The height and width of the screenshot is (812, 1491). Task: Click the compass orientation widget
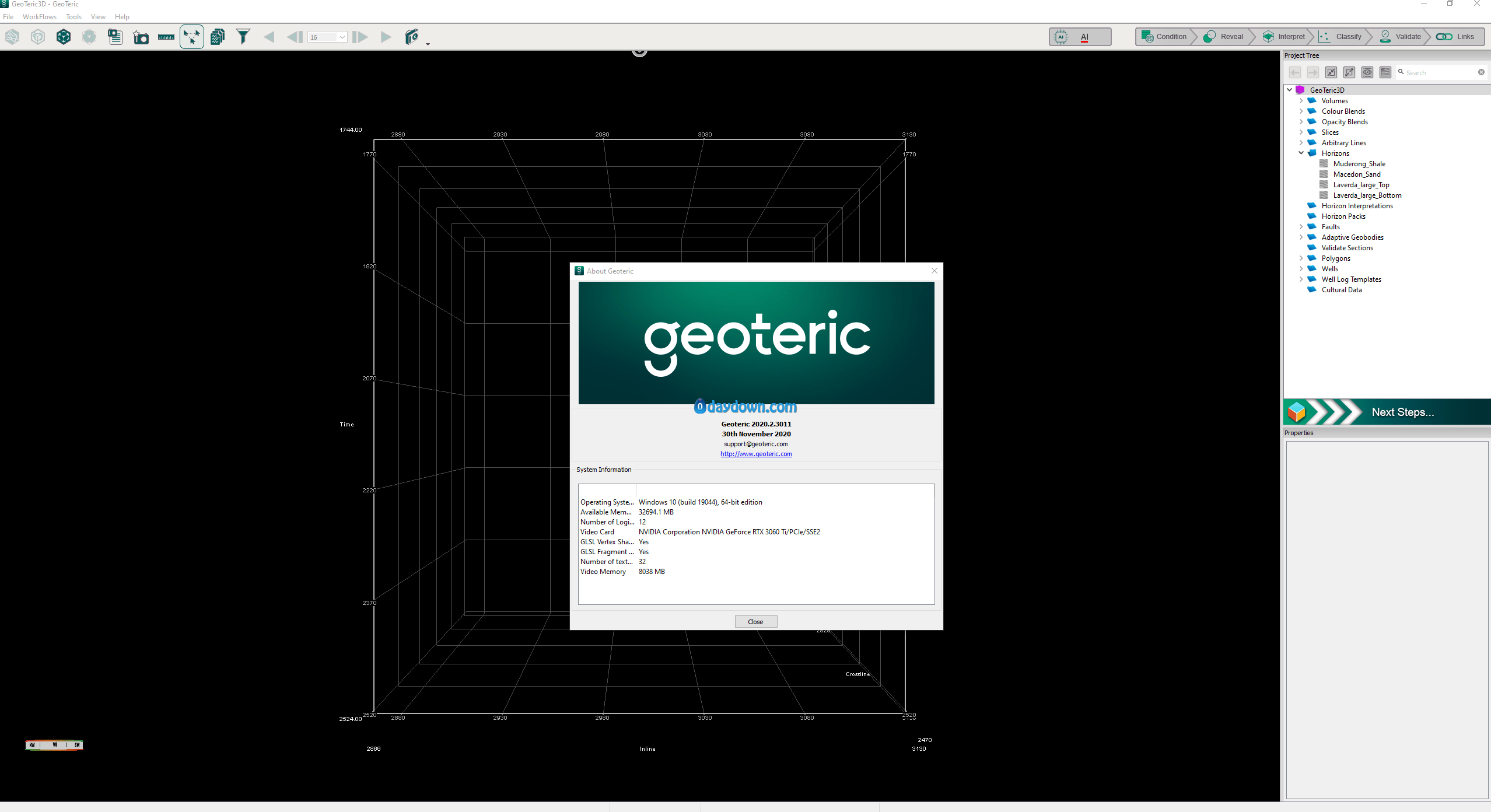coord(54,745)
